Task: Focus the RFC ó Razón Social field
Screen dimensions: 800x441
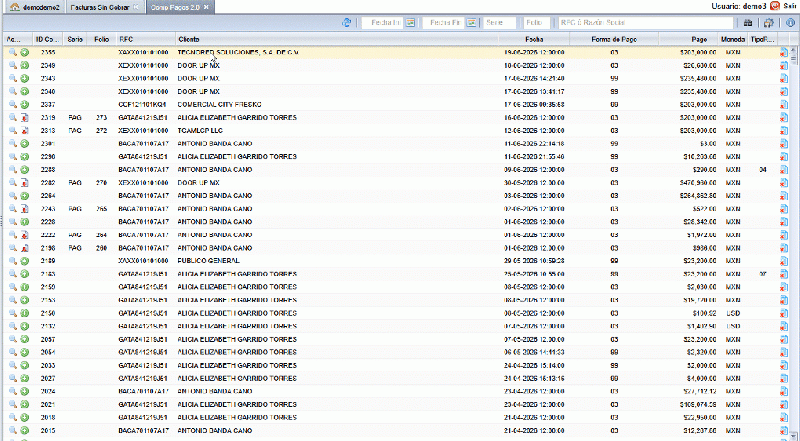Action: pos(645,22)
